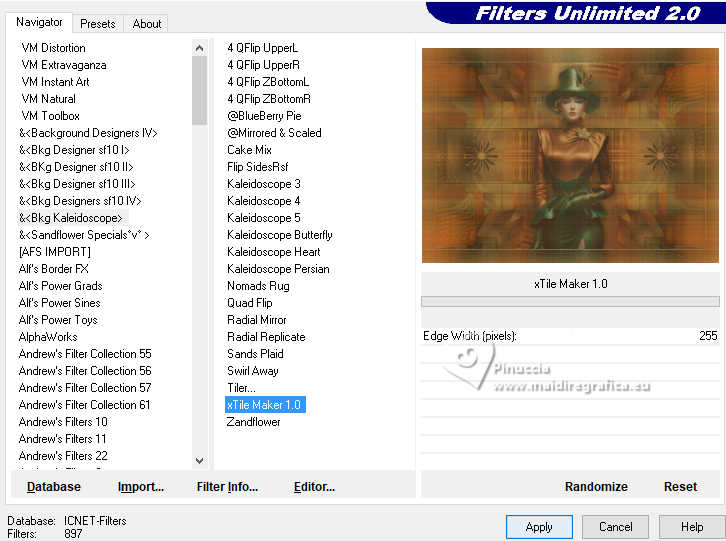Image resolution: width=726 pixels, height=541 pixels.
Task: Choose the xTile Maker 1.0 filter
Action: pyautogui.click(x=265, y=405)
